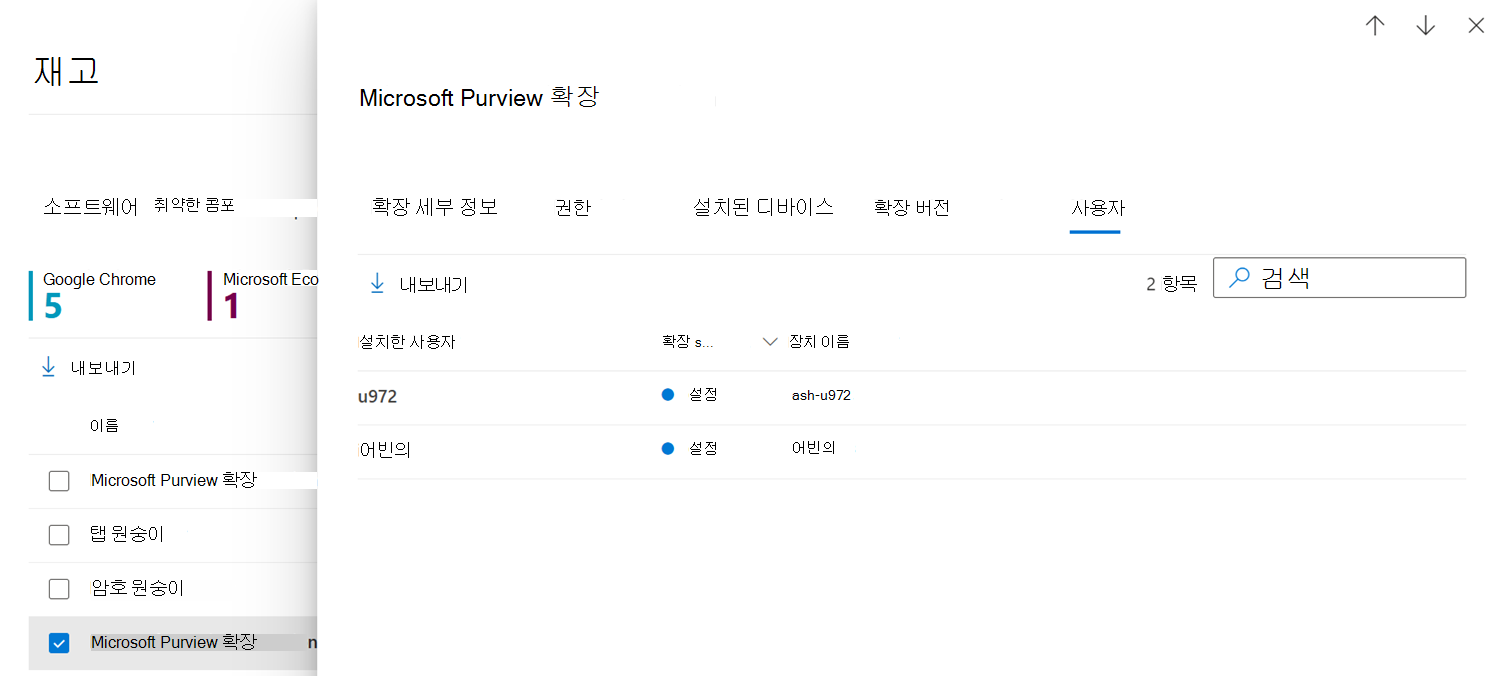Click the magnifier icon in the 검색 box

[x=1239, y=278]
